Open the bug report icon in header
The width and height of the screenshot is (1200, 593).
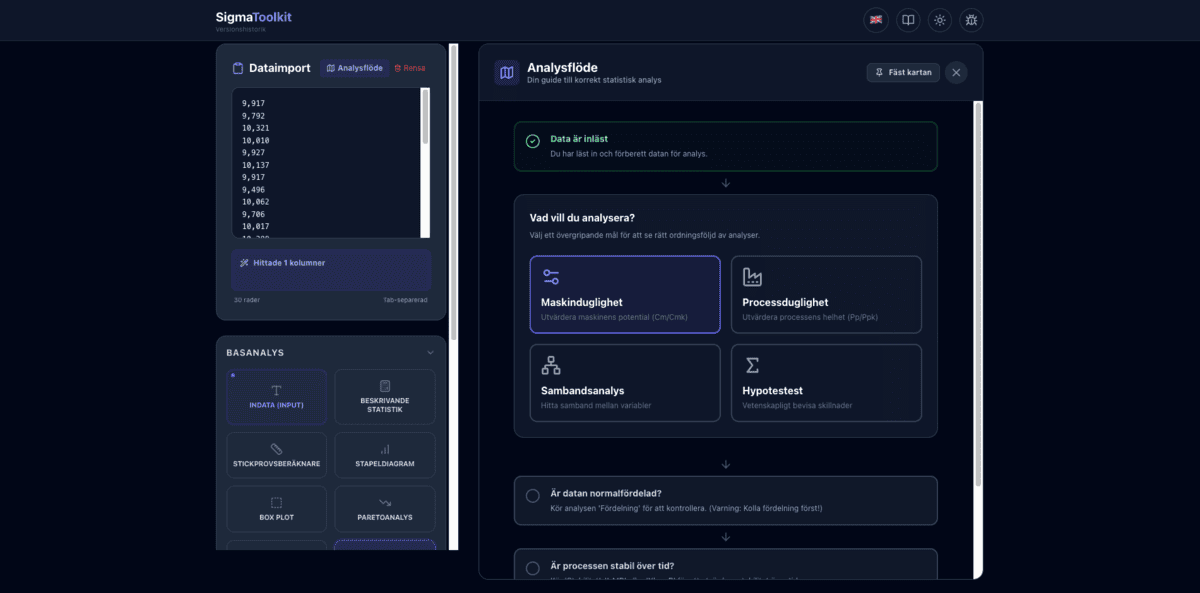[x=971, y=19]
